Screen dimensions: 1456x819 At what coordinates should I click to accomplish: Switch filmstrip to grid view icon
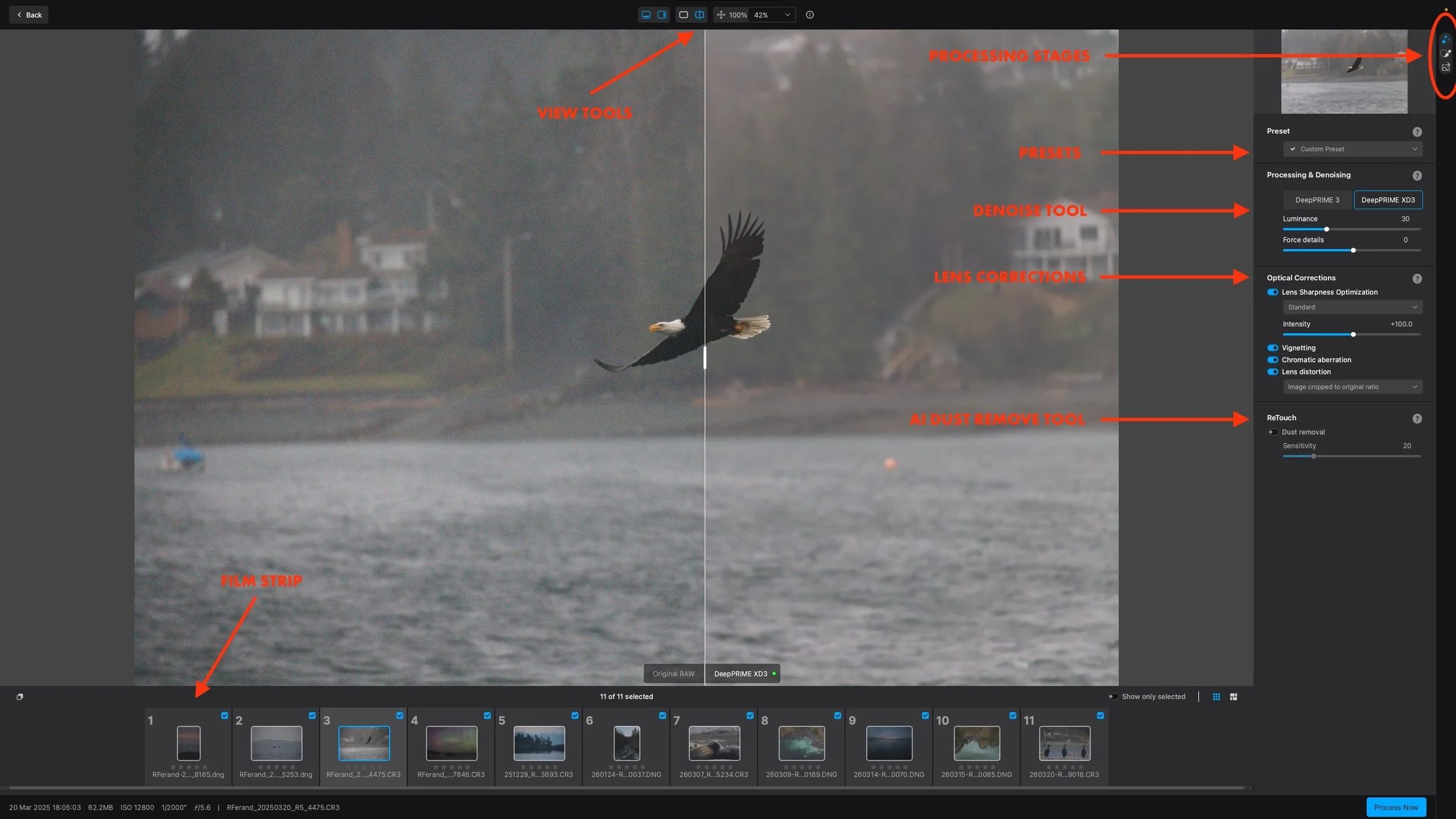pyautogui.click(x=1216, y=696)
